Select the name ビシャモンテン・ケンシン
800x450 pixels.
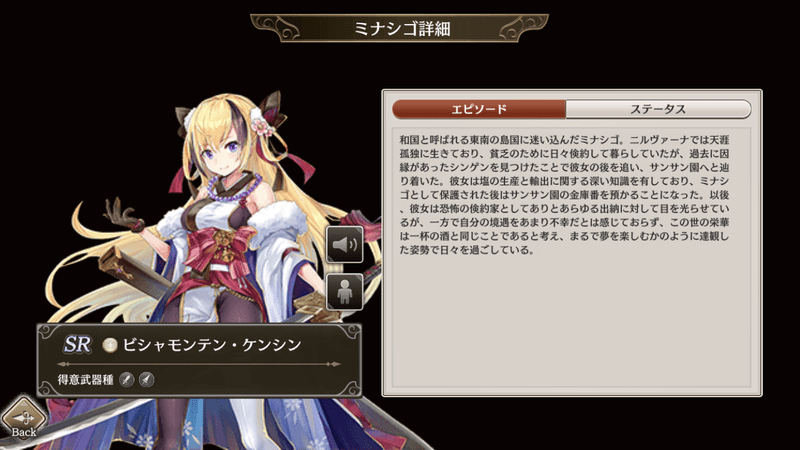212,345
